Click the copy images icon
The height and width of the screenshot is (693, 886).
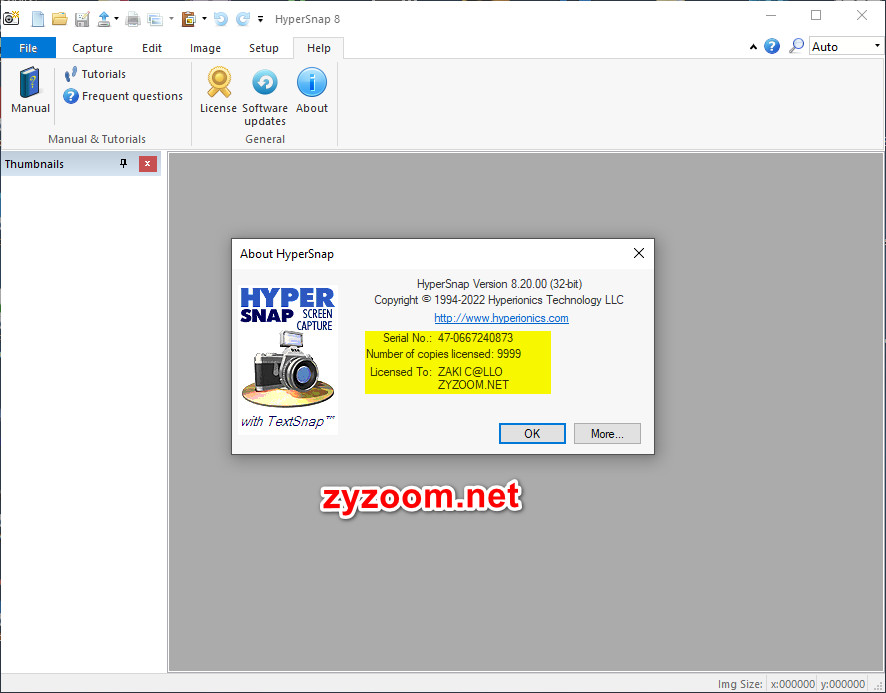pos(155,19)
